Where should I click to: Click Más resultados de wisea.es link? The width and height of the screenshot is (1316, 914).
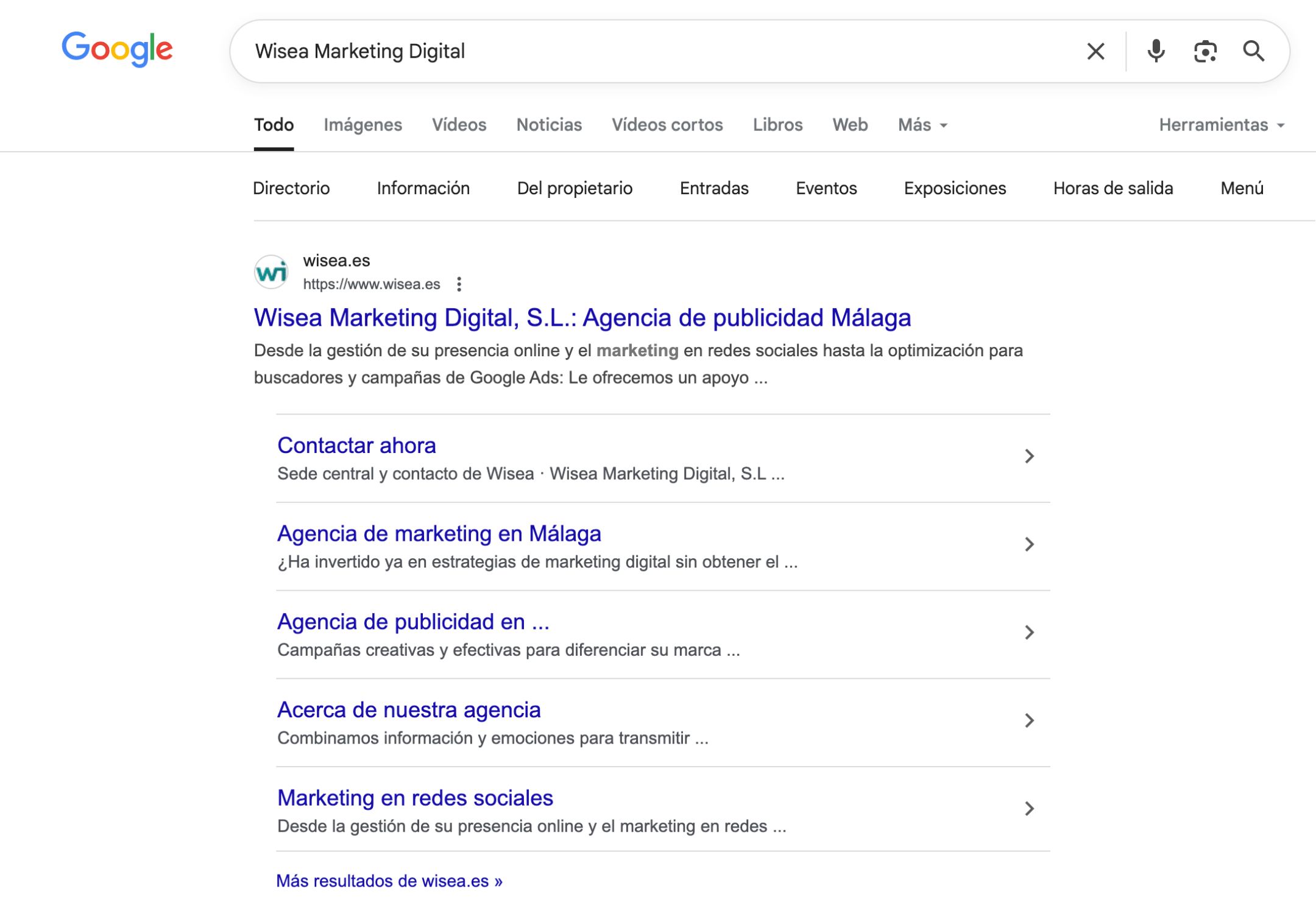[389, 881]
